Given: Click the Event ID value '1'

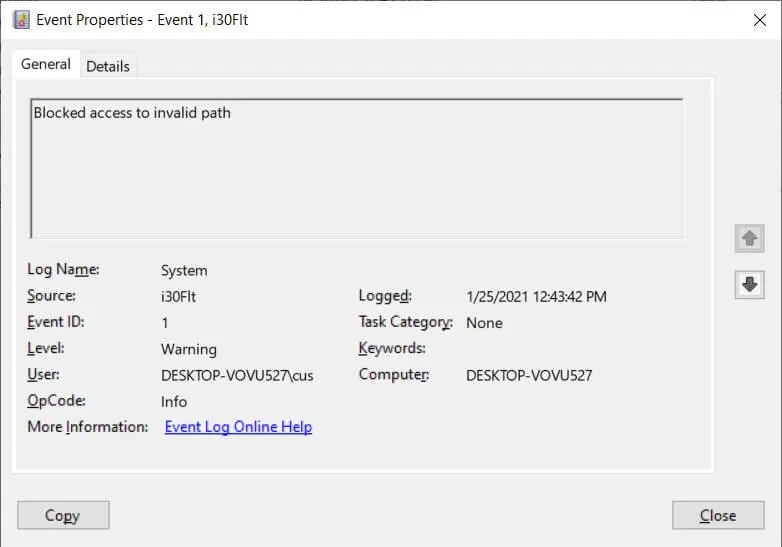Looking at the screenshot, I should click(x=165, y=323).
